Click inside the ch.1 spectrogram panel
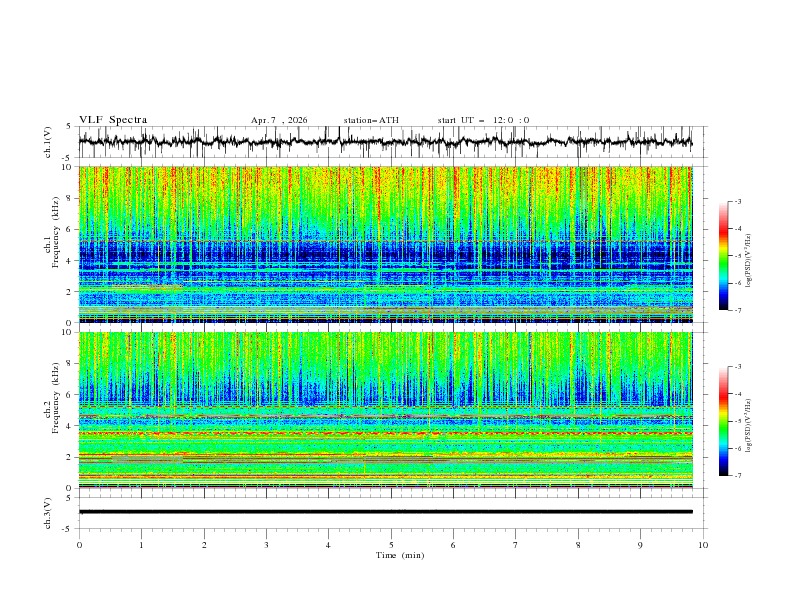792x612 pixels. 385,244
